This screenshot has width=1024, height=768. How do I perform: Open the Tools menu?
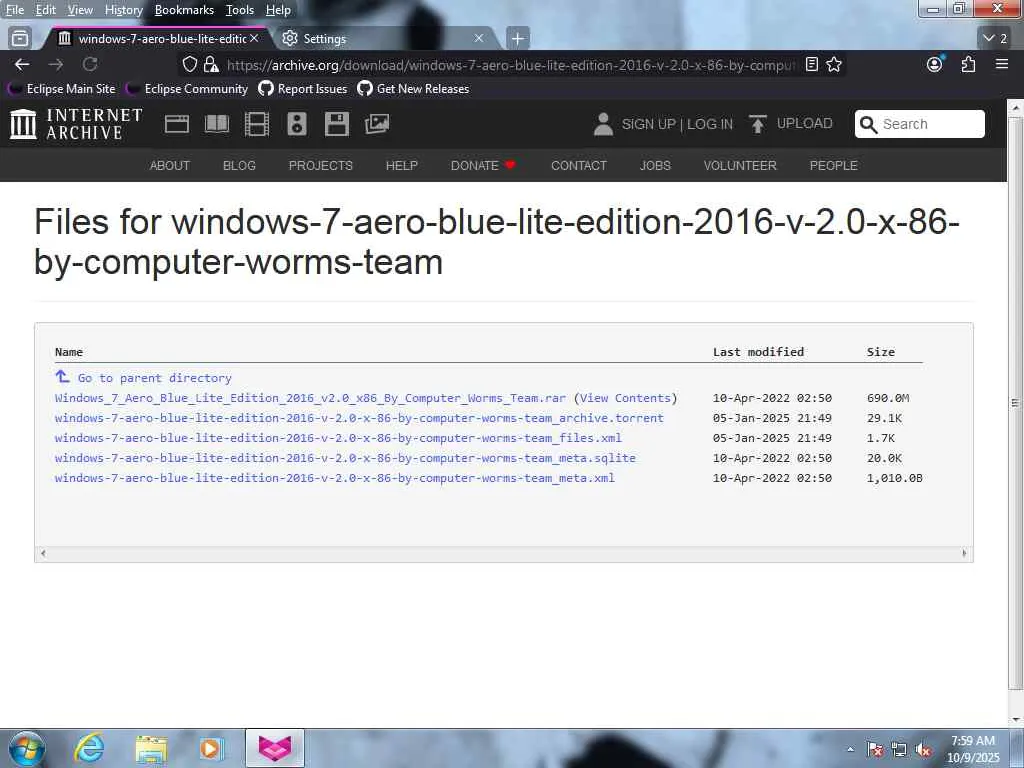240,10
